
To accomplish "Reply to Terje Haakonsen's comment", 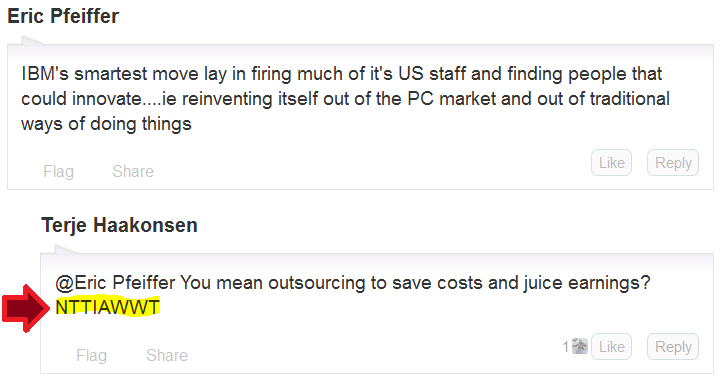I will click(x=673, y=346).
